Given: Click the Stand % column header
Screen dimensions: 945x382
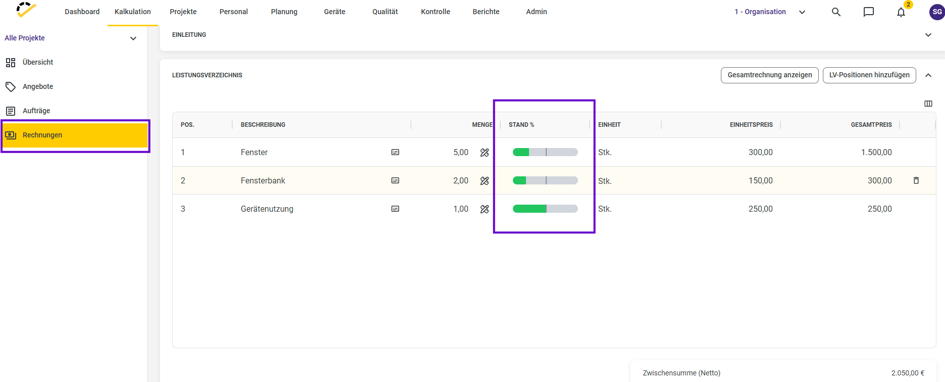Looking at the screenshot, I should [522, 125].
